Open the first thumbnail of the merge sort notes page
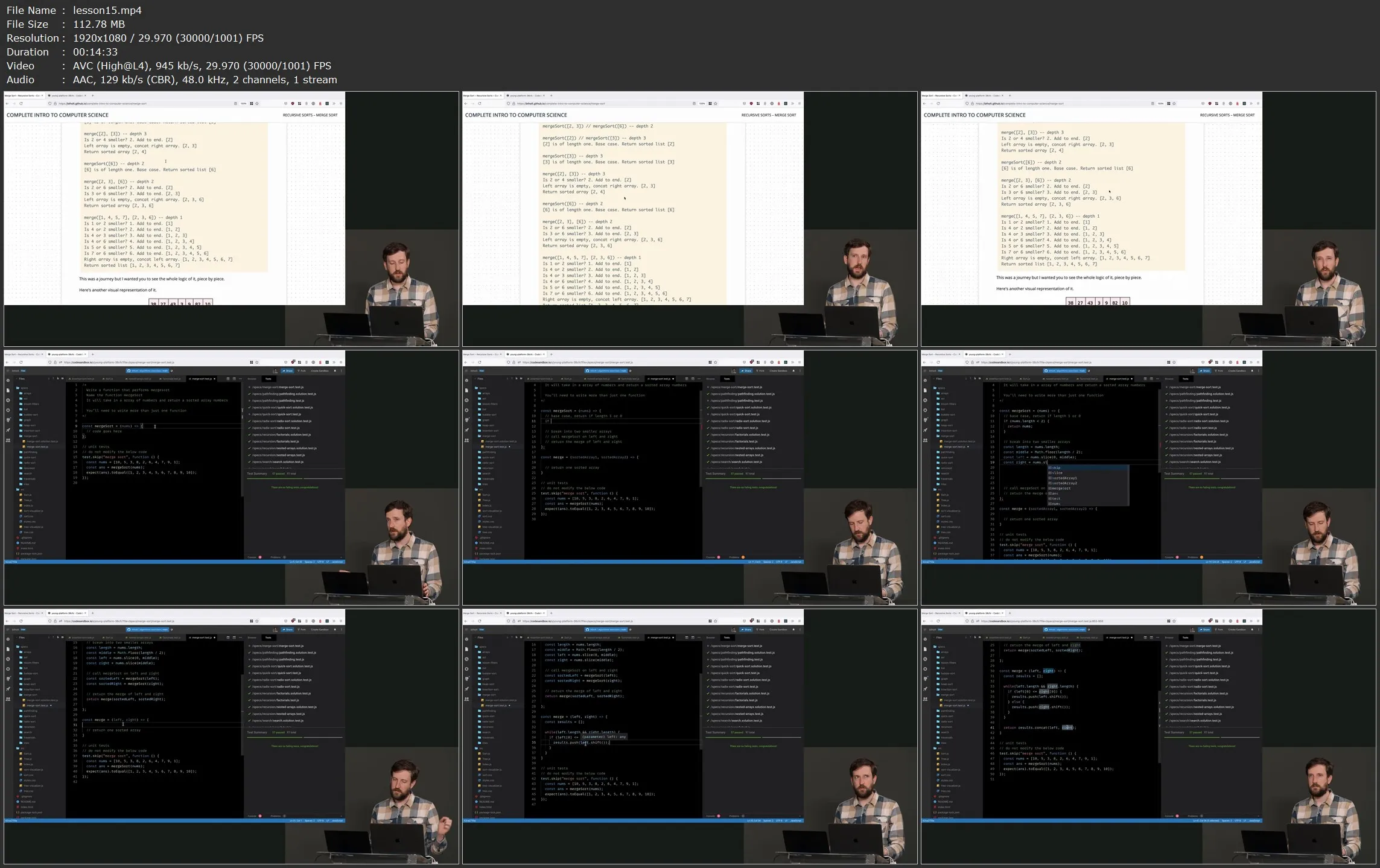 click(231, 219)
